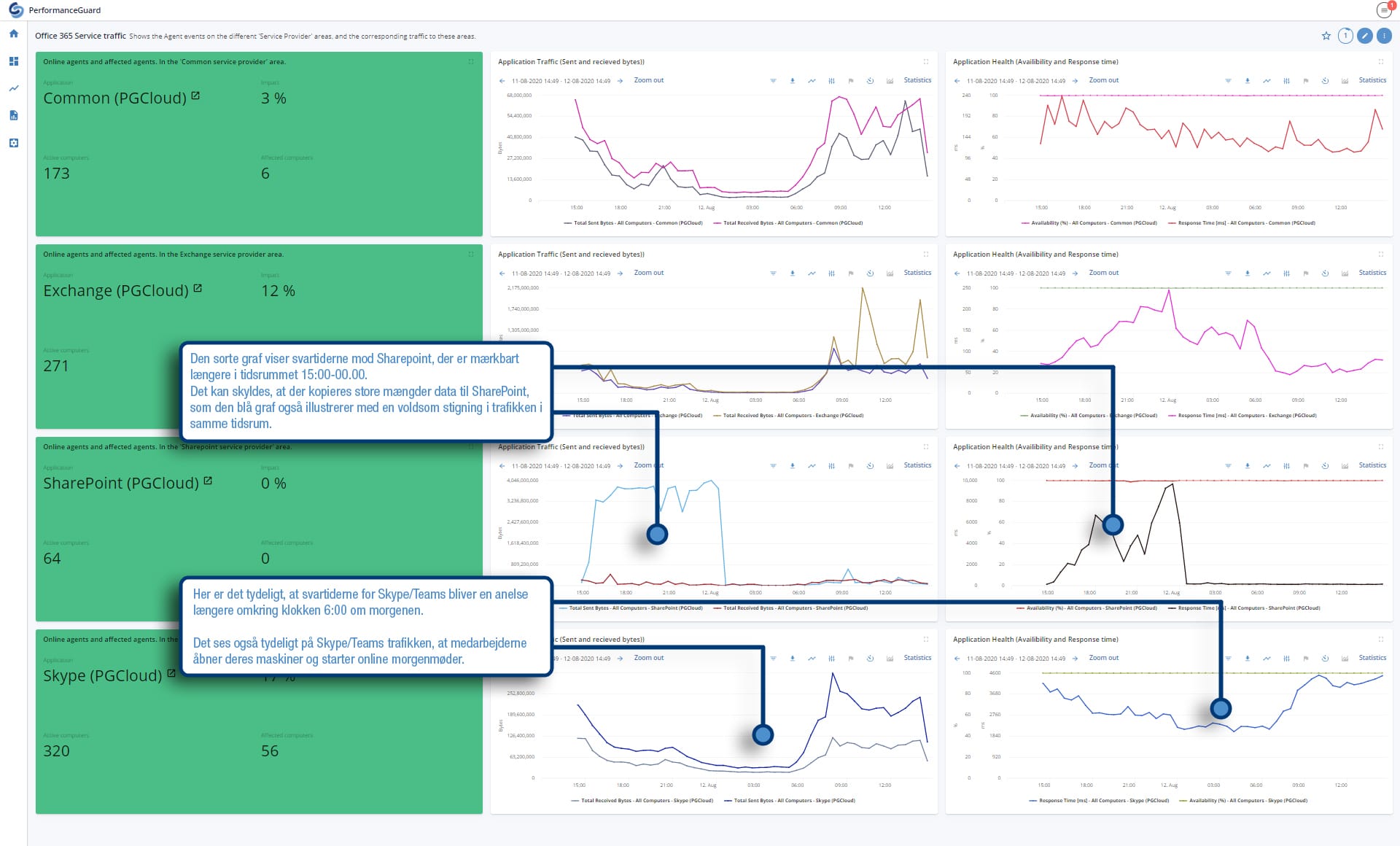Screen dimensions: 1400x846
Task: Expand Exchange Application Traffic chart to fullscreen
Action: pyautogui.click(x=926, y=254)
